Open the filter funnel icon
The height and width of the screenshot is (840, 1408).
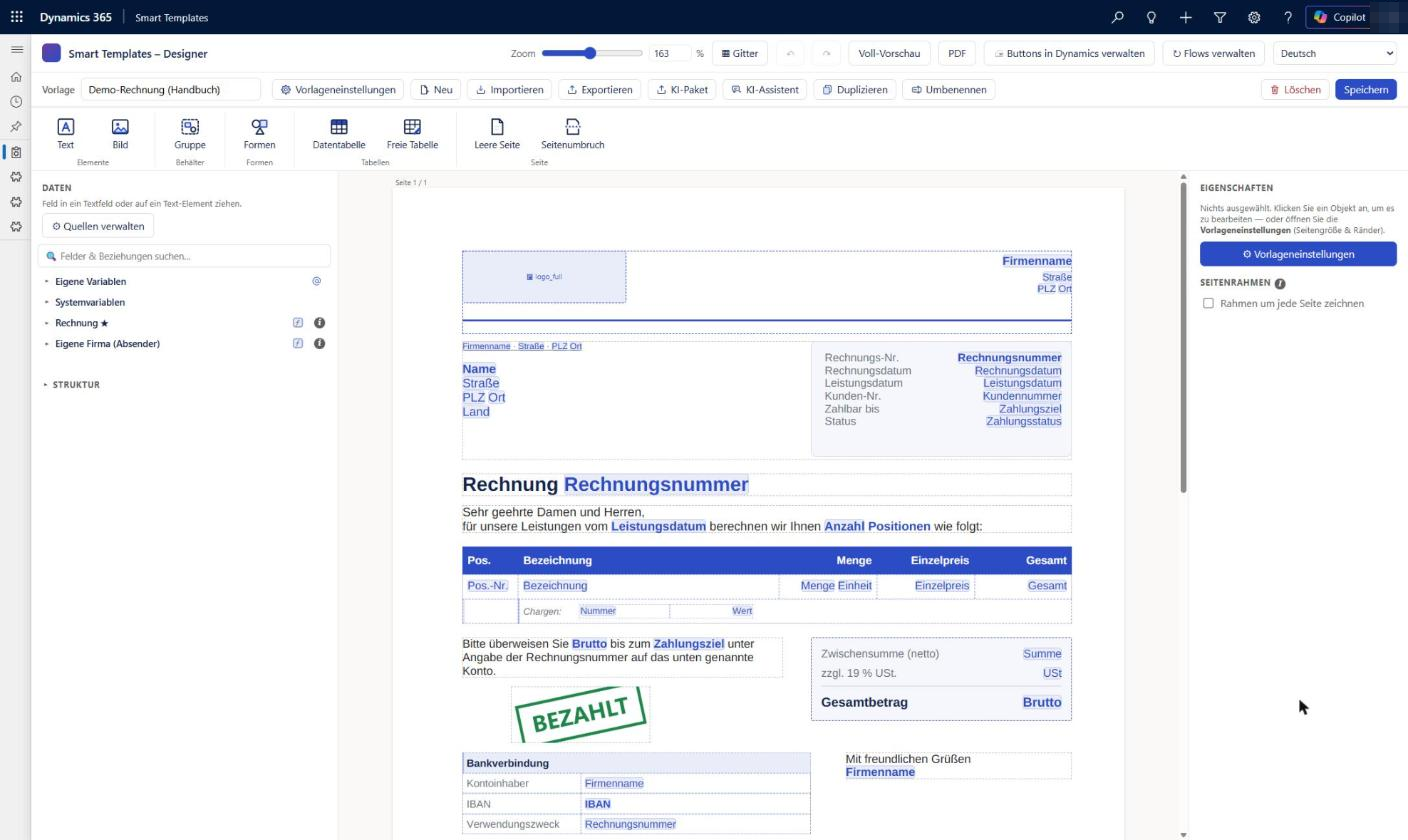1220,17
